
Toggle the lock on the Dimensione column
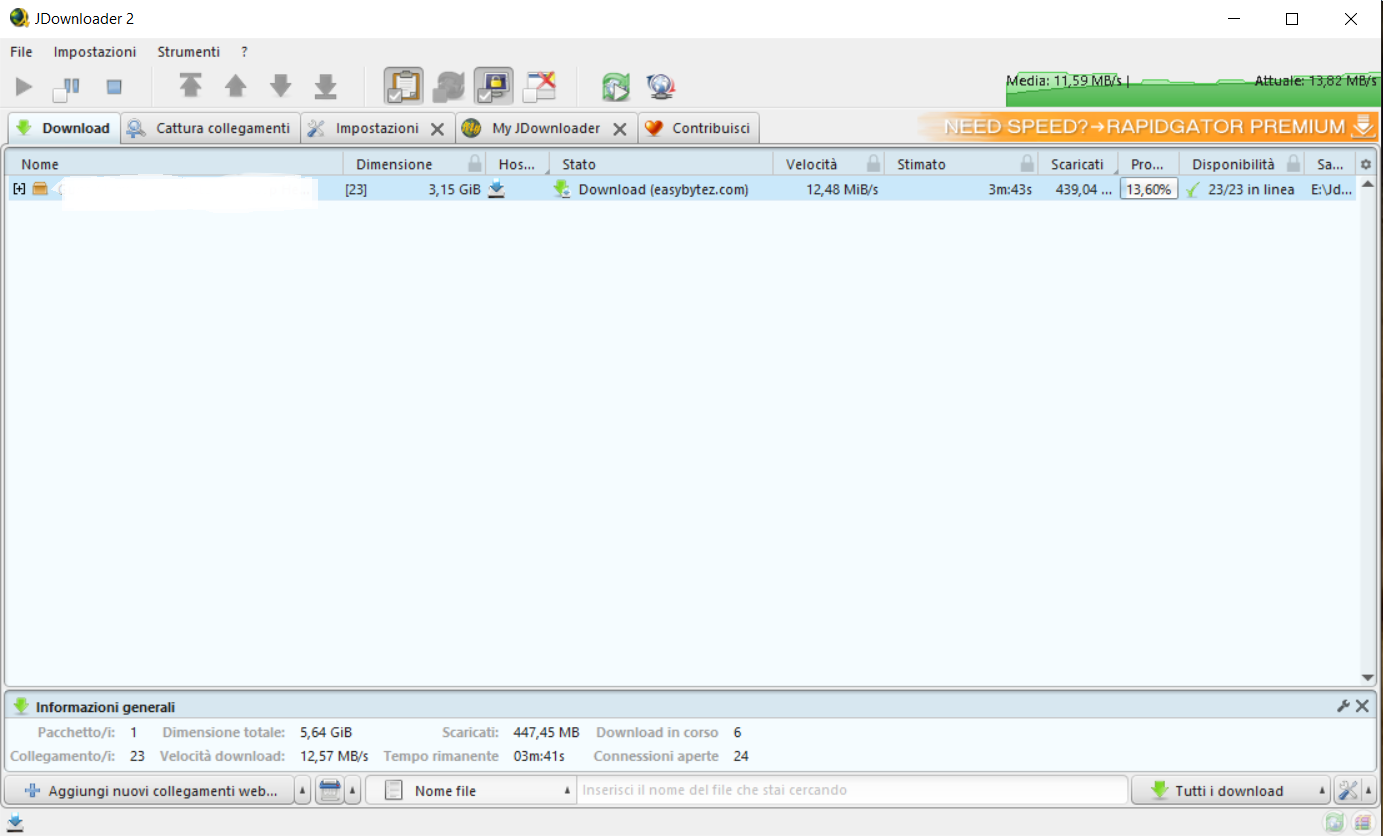pos(475,164)
